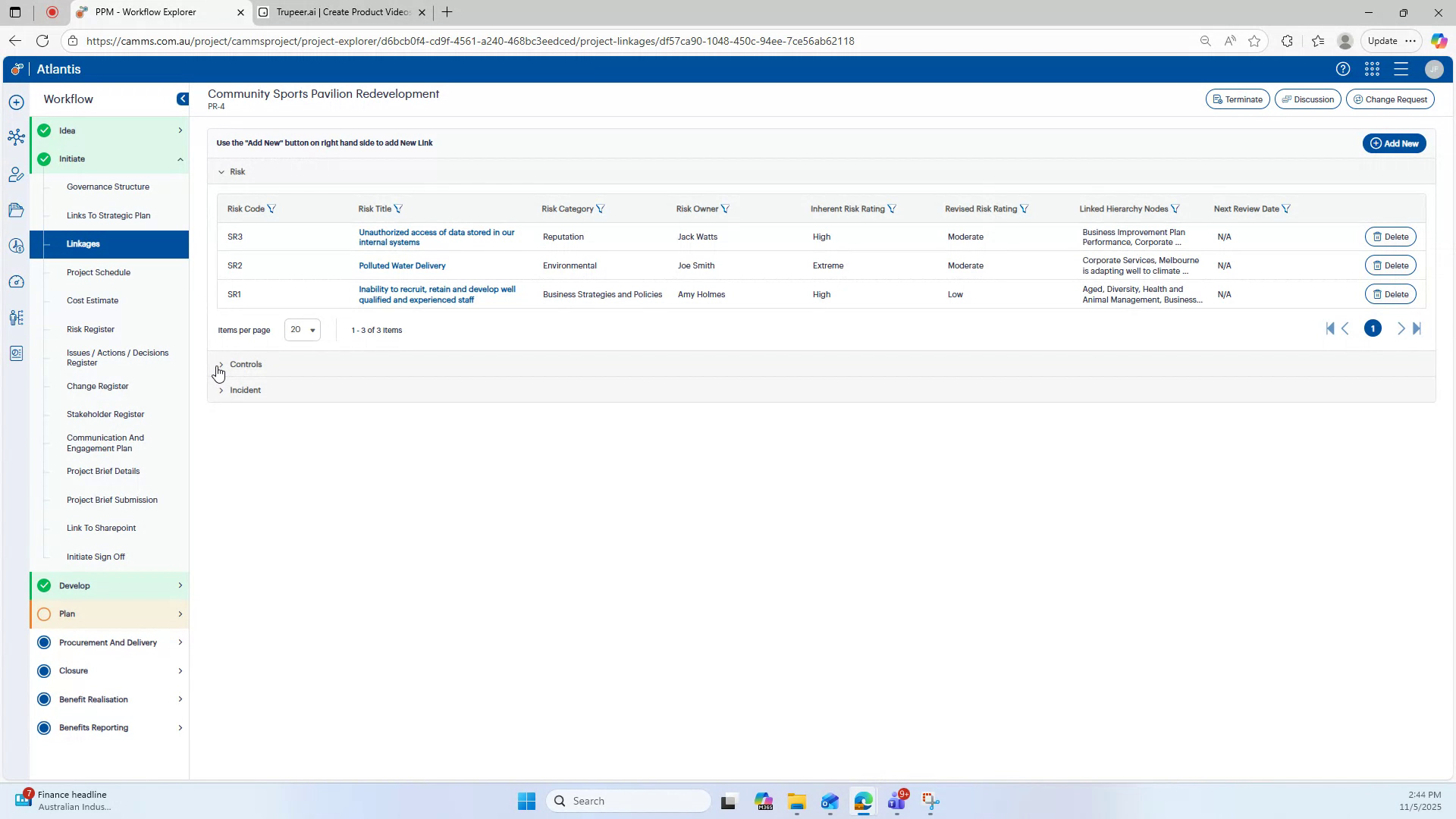This screenshot has height=819, width=1456.
Task: Open the Help question mark icon
Action: [x=1342, y=69]
